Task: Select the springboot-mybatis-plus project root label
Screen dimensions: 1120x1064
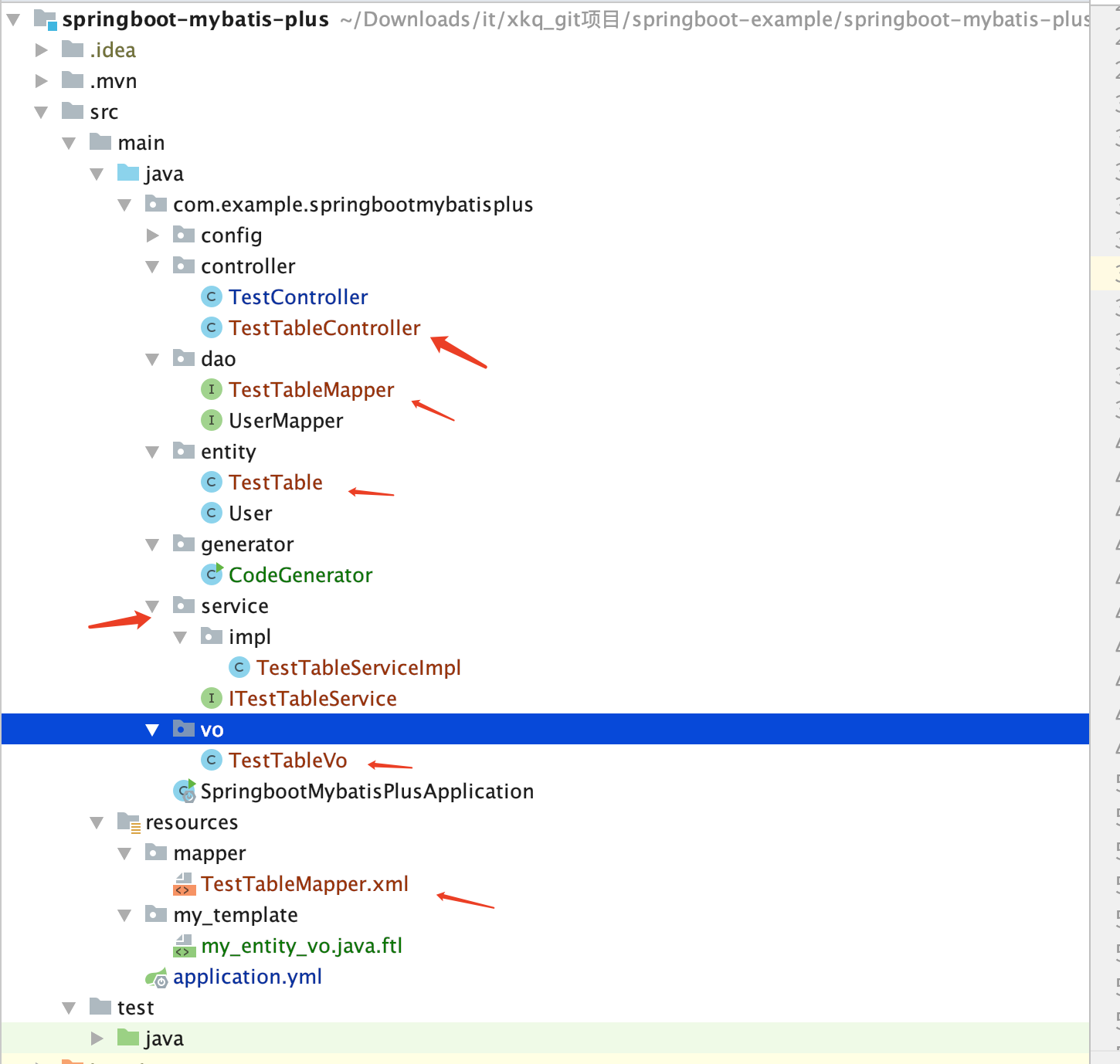Action: (x=195, y=19)
